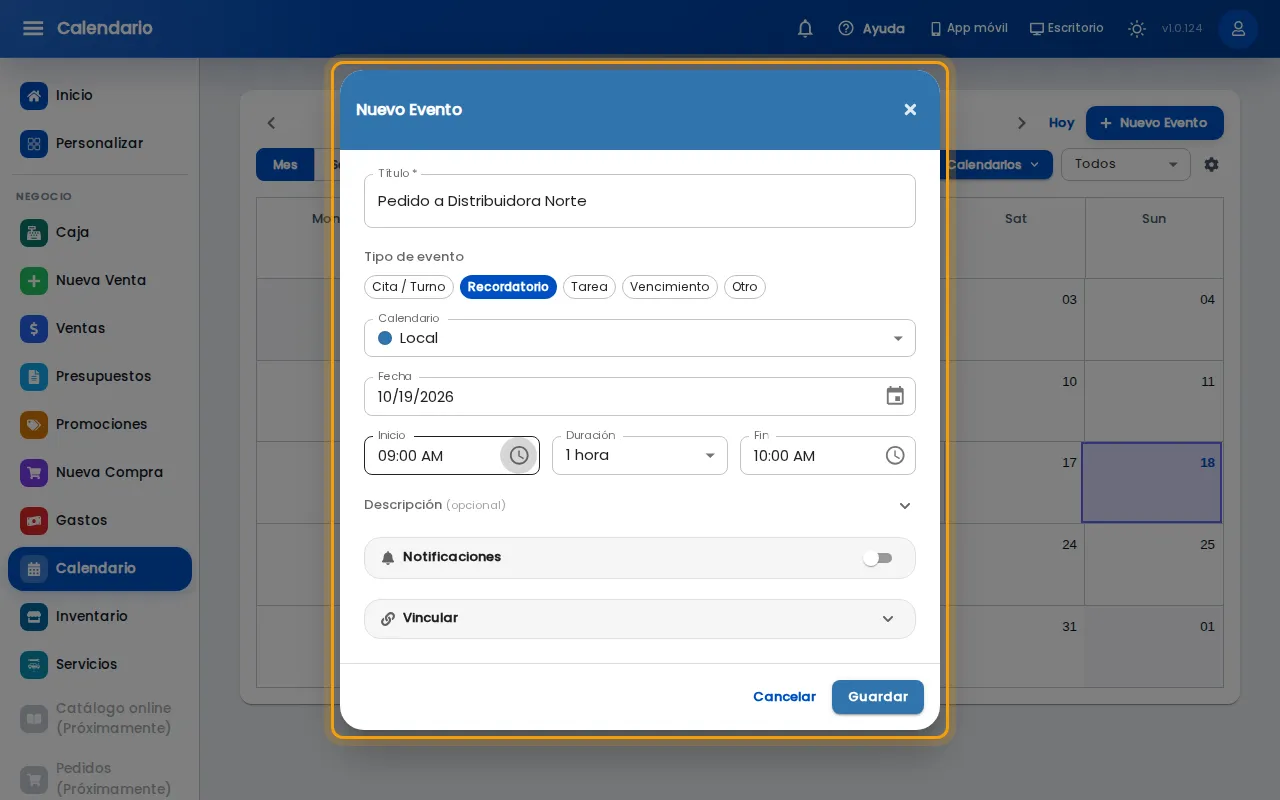Viewport: 1280px width, 800px height.
Task: Open the Duración dropdown
Action: 640,455
